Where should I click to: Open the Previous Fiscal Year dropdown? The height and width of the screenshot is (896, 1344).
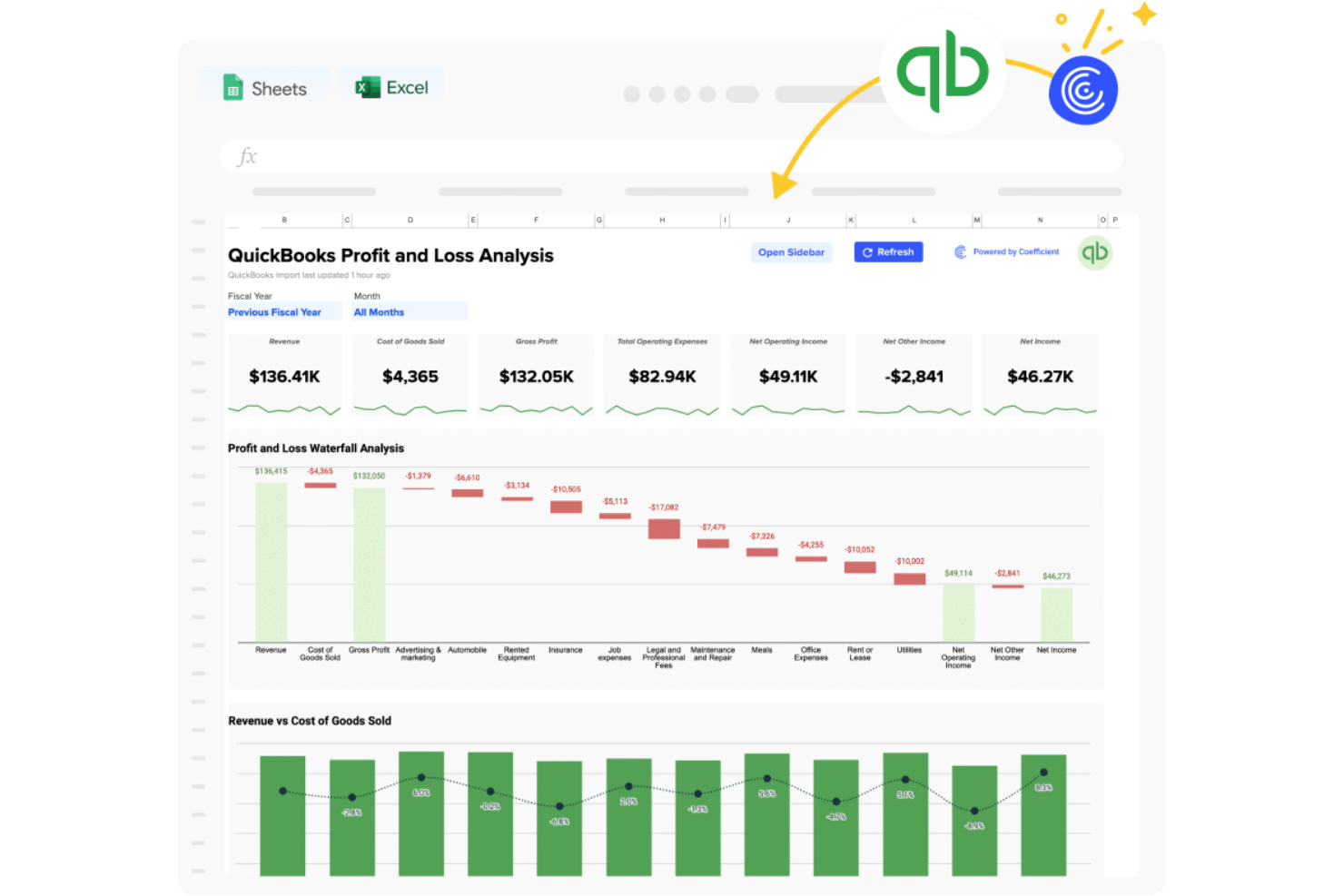tap(283, 311)
